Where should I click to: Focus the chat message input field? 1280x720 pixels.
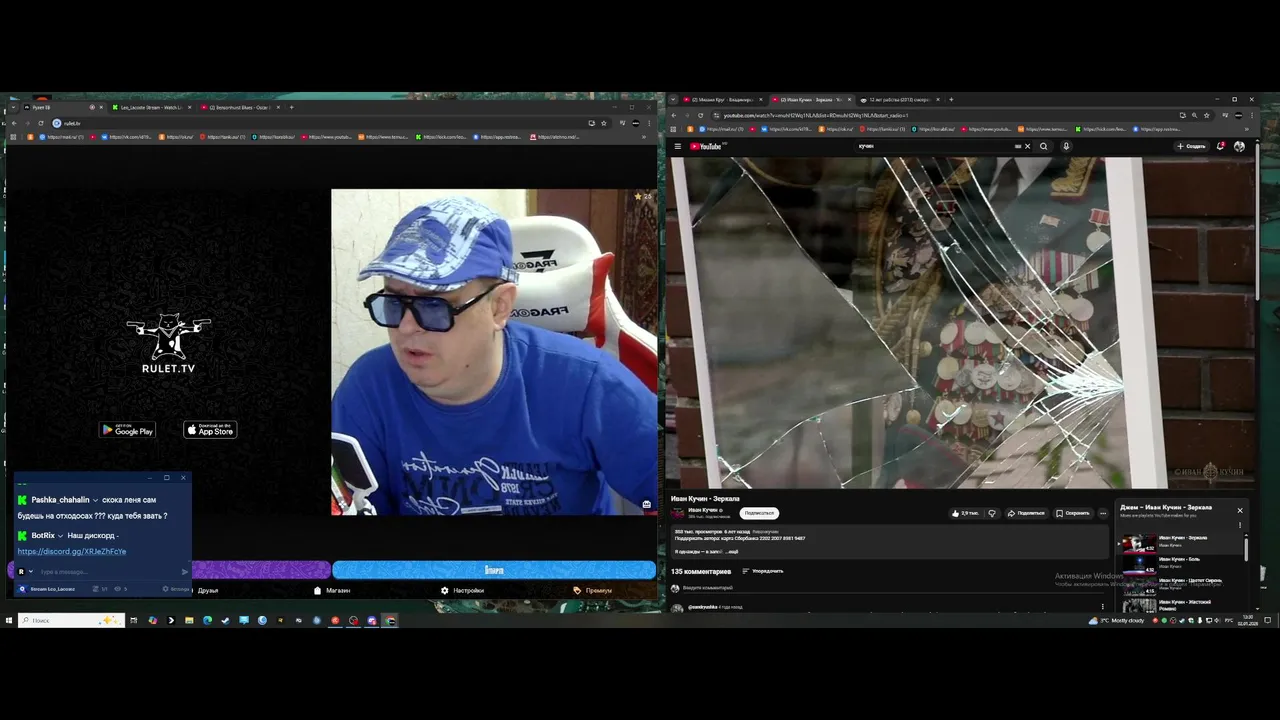pyautogui.click(x=108, y=572)
